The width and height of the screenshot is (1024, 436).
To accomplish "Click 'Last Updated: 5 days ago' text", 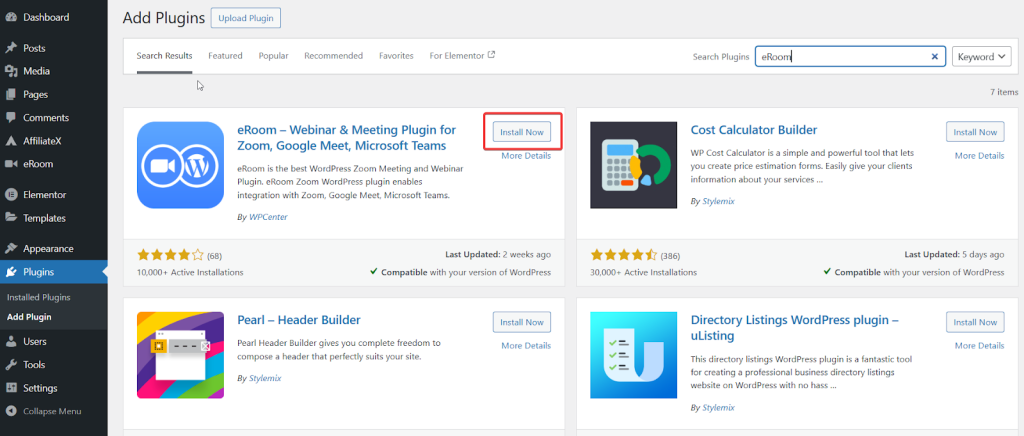I will (x=954, y=255).
